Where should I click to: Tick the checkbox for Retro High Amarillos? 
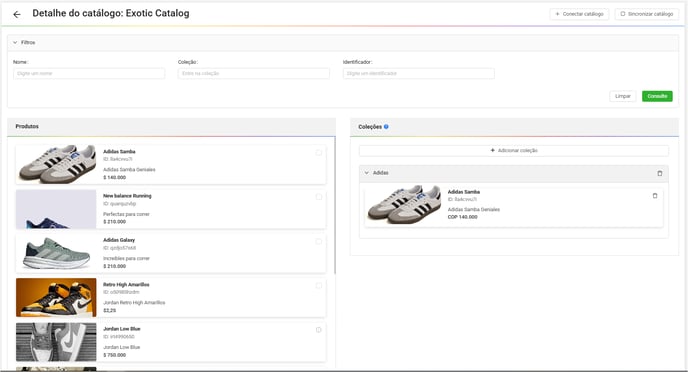pos(319,286)
